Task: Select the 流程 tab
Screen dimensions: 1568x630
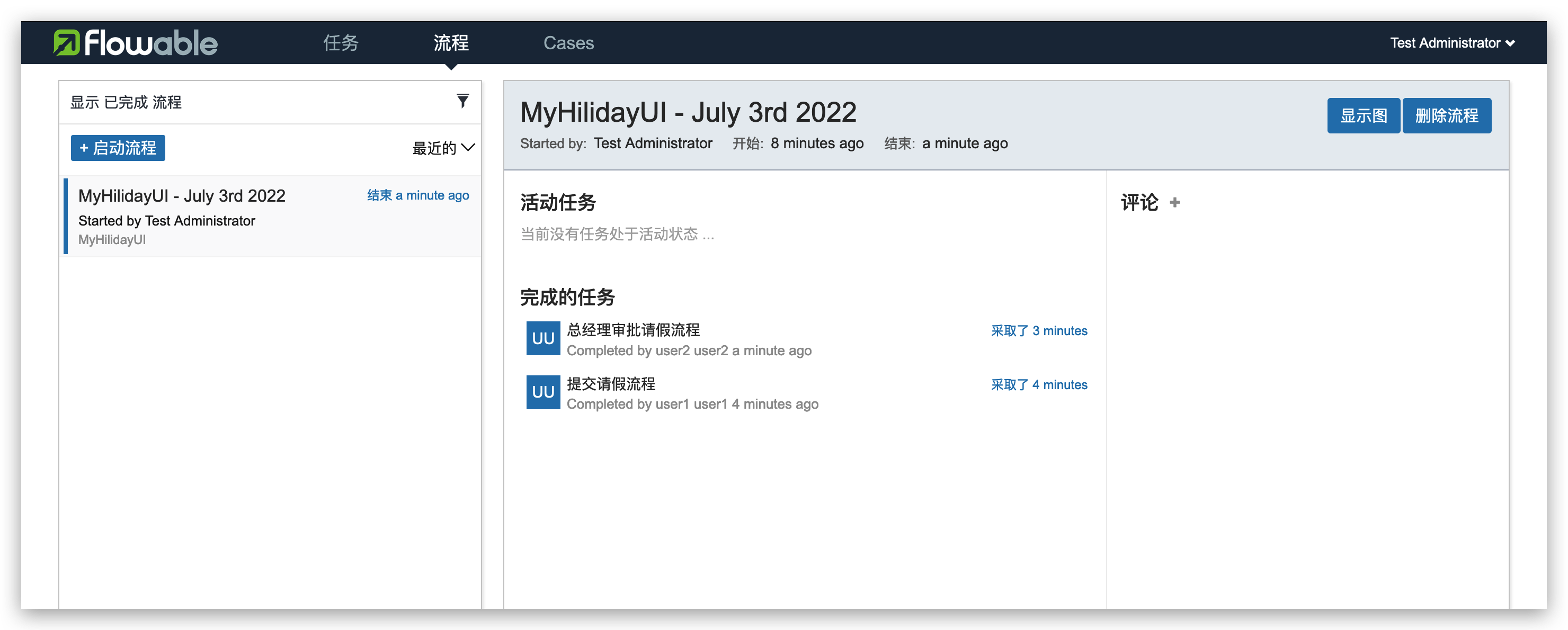Action: tap(451, 42)
